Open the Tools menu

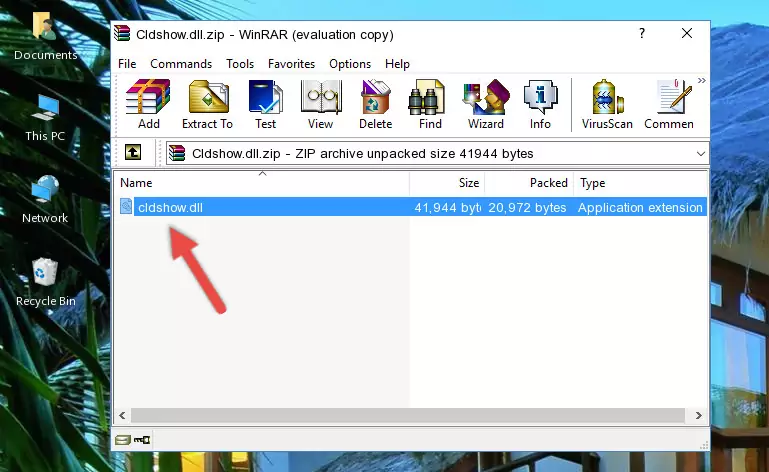(240, 64)
